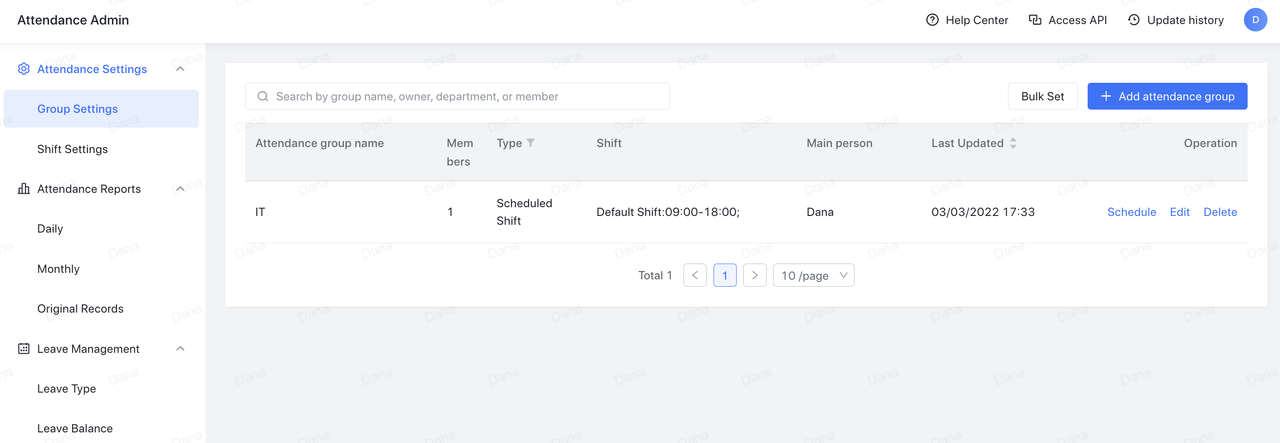
Task: Collapse the Leave Management section
Action: pyautogui.click(x=180, y=349)
